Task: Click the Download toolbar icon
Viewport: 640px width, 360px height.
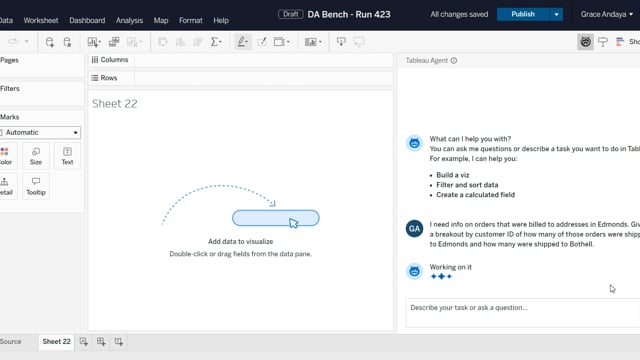Action: [x=341, y=42]
